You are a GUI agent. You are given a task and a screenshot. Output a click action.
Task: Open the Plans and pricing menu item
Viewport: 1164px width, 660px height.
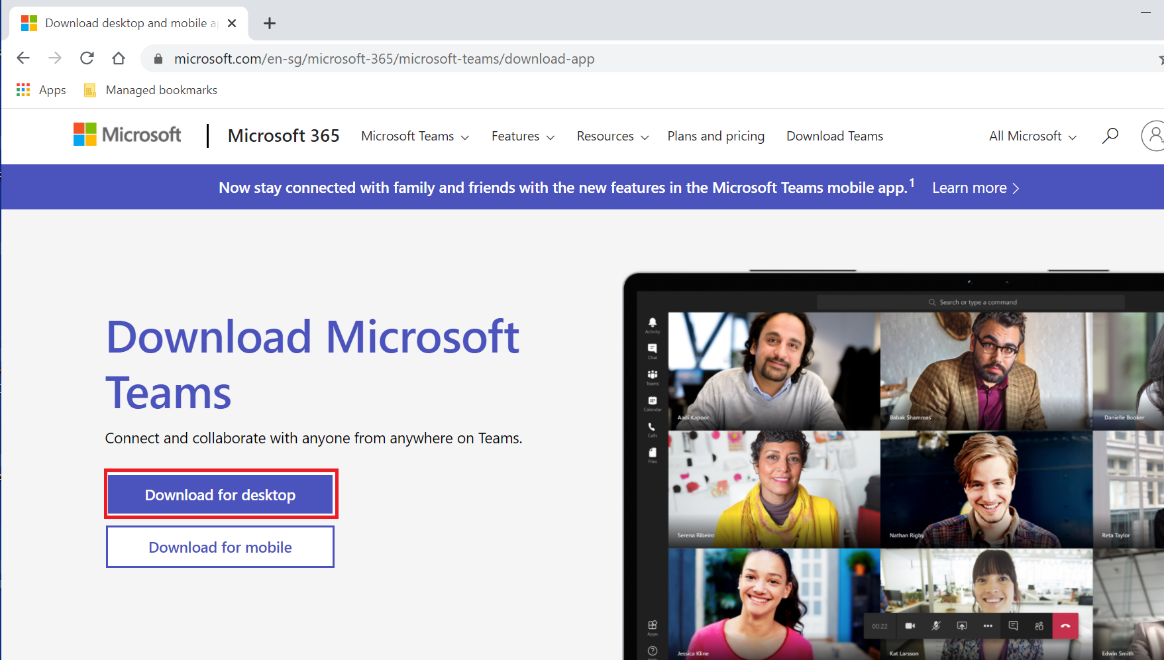(x=716, y=137)
